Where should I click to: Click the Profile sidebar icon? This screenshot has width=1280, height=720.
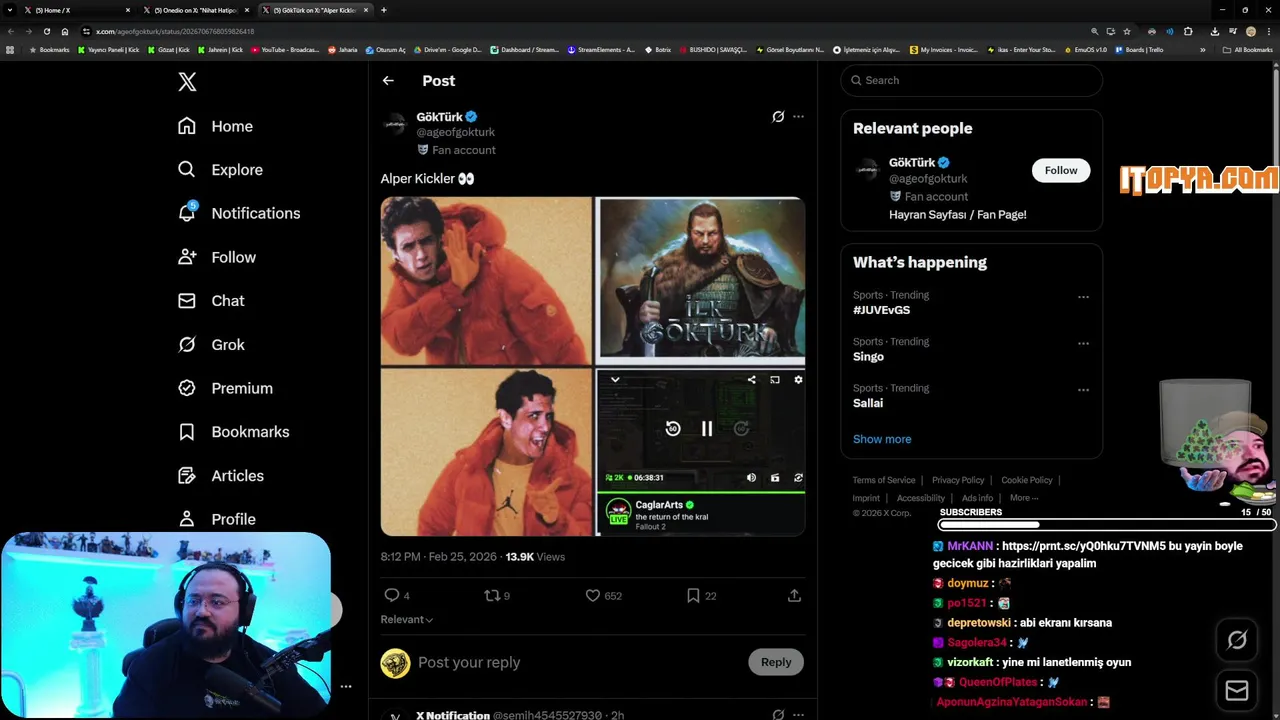coord(187,519)
